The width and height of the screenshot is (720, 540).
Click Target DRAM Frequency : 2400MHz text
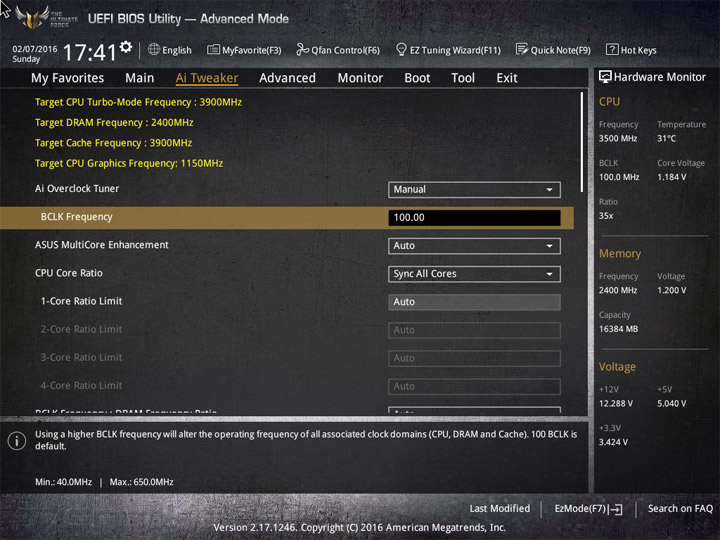tap(114, 123)
